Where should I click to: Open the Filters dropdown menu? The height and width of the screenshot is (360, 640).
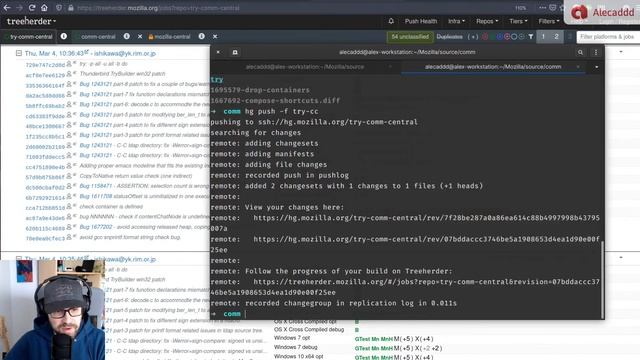click(549, 21)
